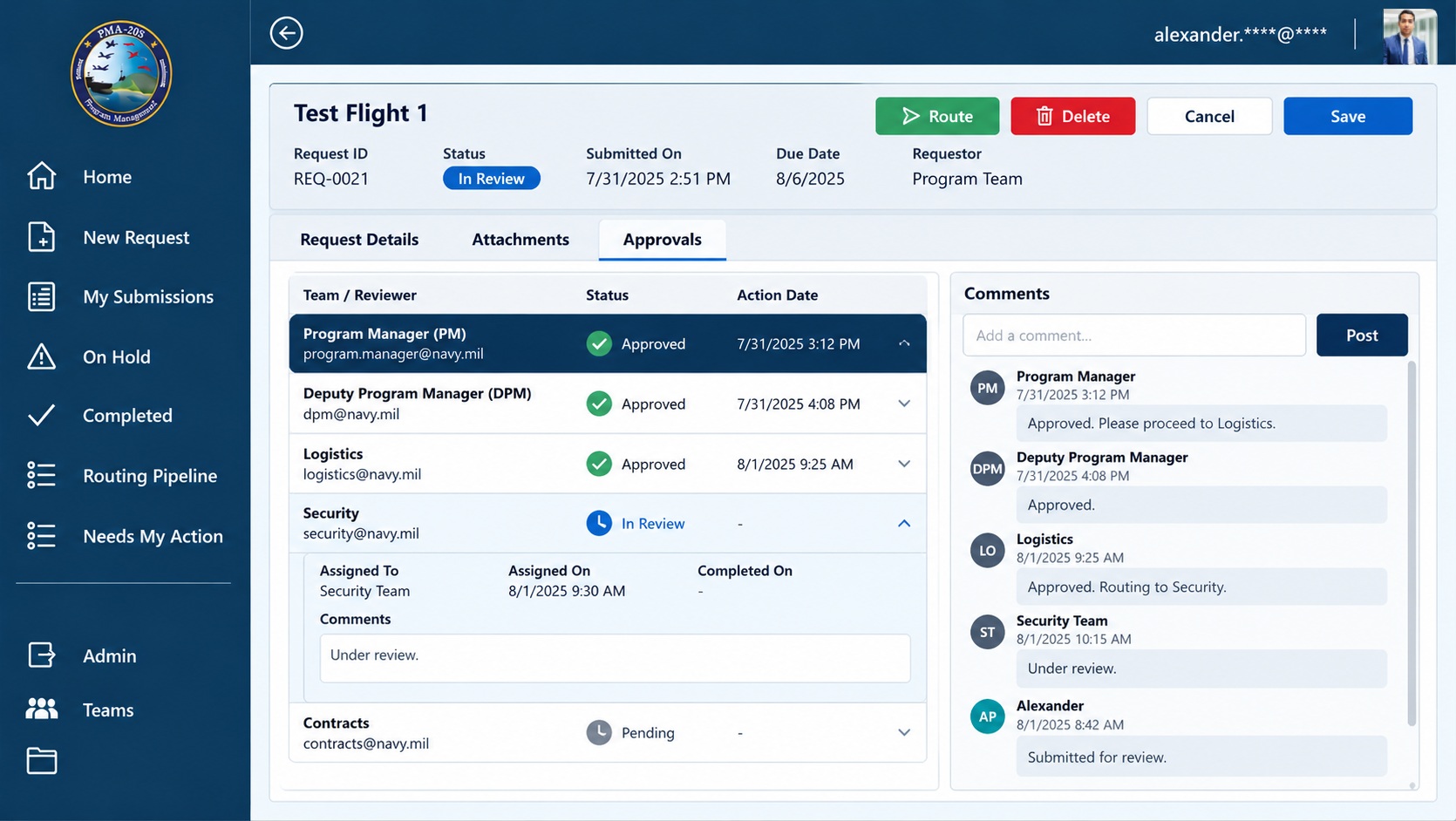Click the On Hold warning triangle icon
Image resolution: width=1456 pixels, height=821 pixels.
click(x=41, y=356)
